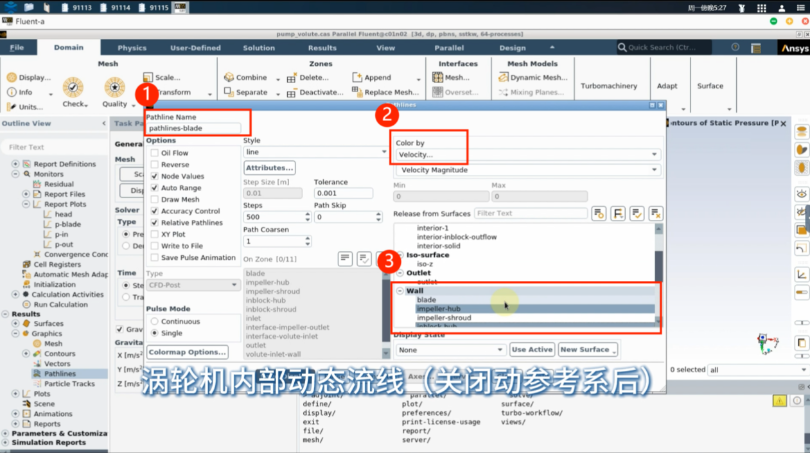Expand Report Definitions in outline tree
This screenshot has height=453, width=810.
click(x=15, y=164)
